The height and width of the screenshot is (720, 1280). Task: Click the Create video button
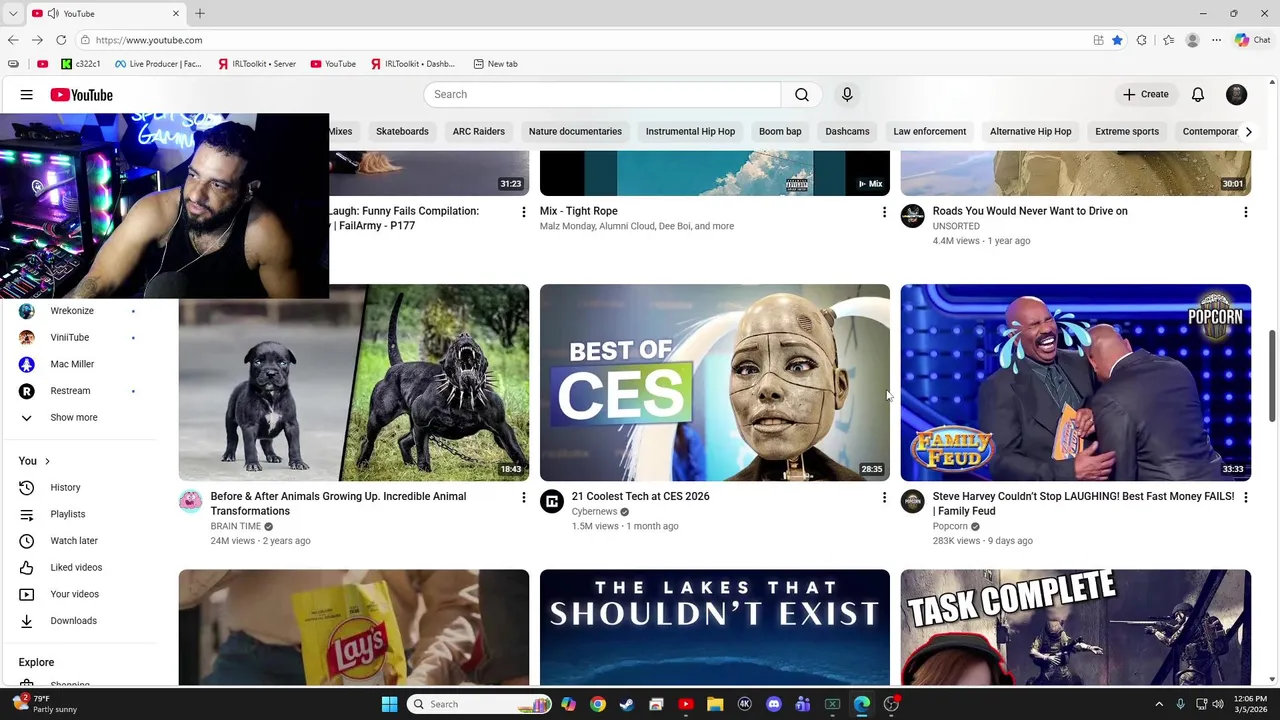coord(1146,94)
